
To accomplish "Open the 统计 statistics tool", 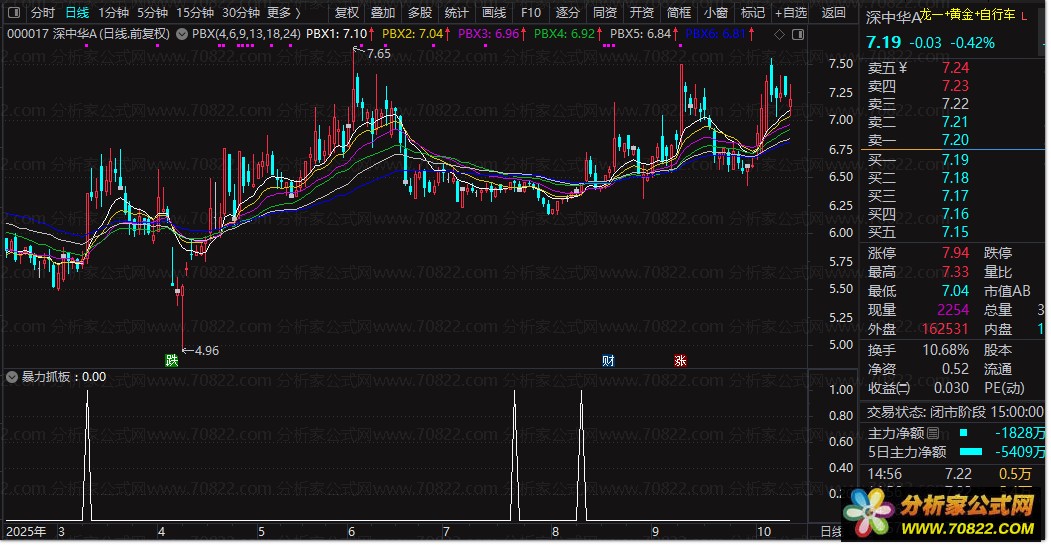I will [456, 13].
